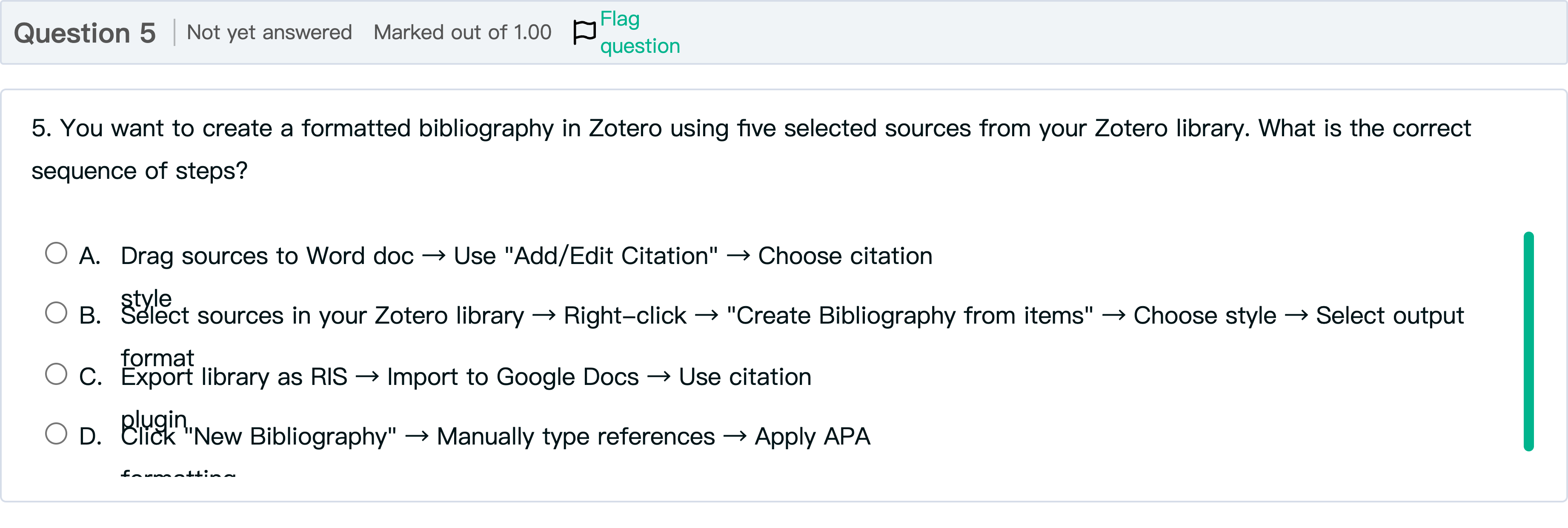Click the 'D.' option letter label
The height and width of the screenshot is (528, 1568).
(x=90, y=436)
